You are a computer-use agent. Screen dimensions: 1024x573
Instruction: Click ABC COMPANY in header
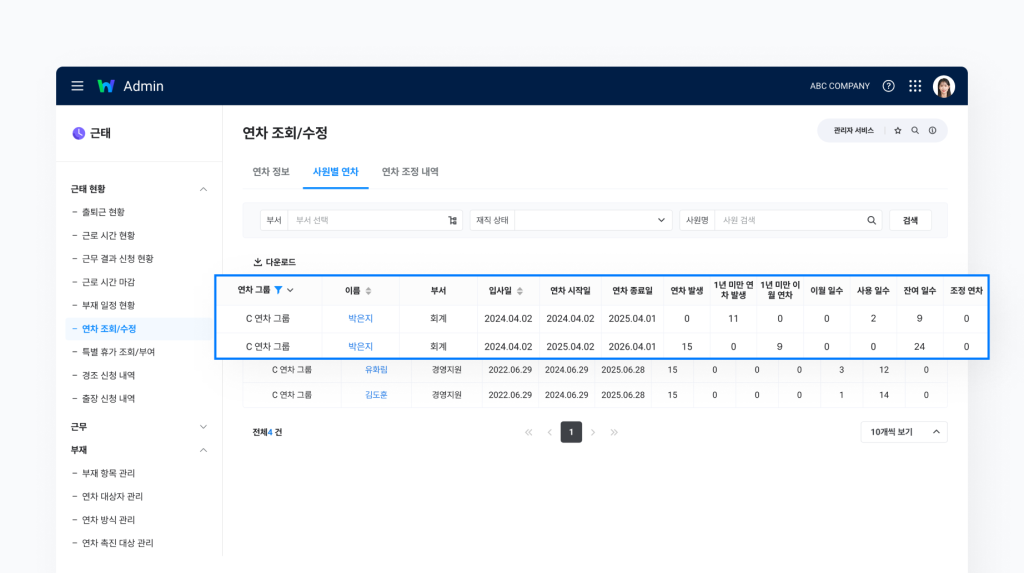[840, 86]
